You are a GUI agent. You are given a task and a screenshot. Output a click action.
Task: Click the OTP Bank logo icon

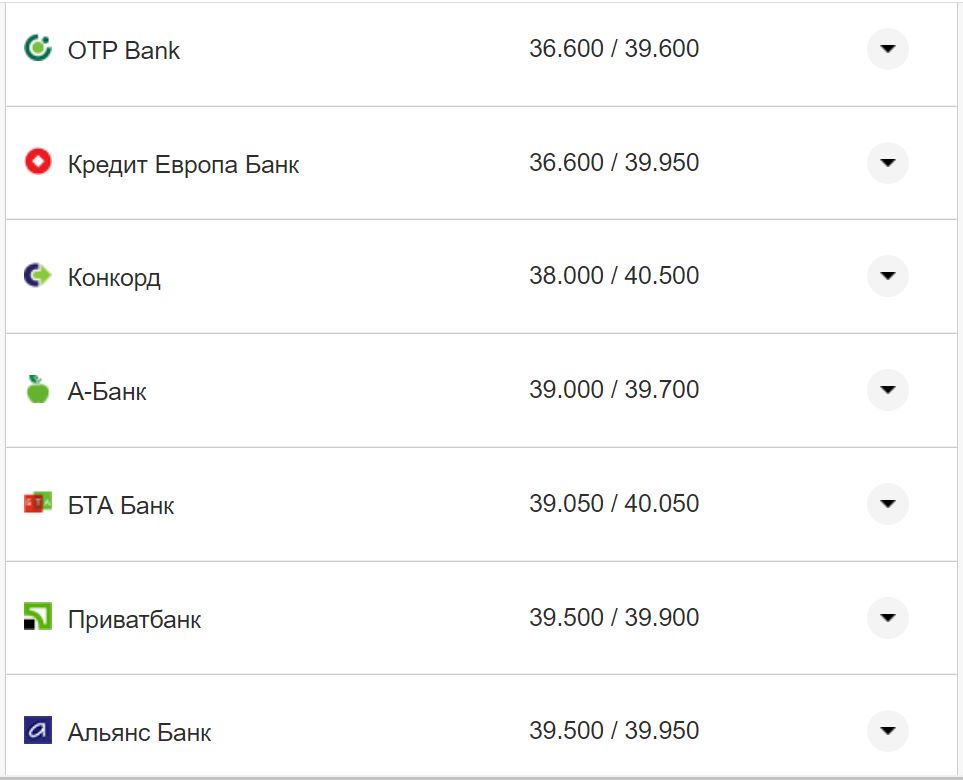[x=38, y=48]
